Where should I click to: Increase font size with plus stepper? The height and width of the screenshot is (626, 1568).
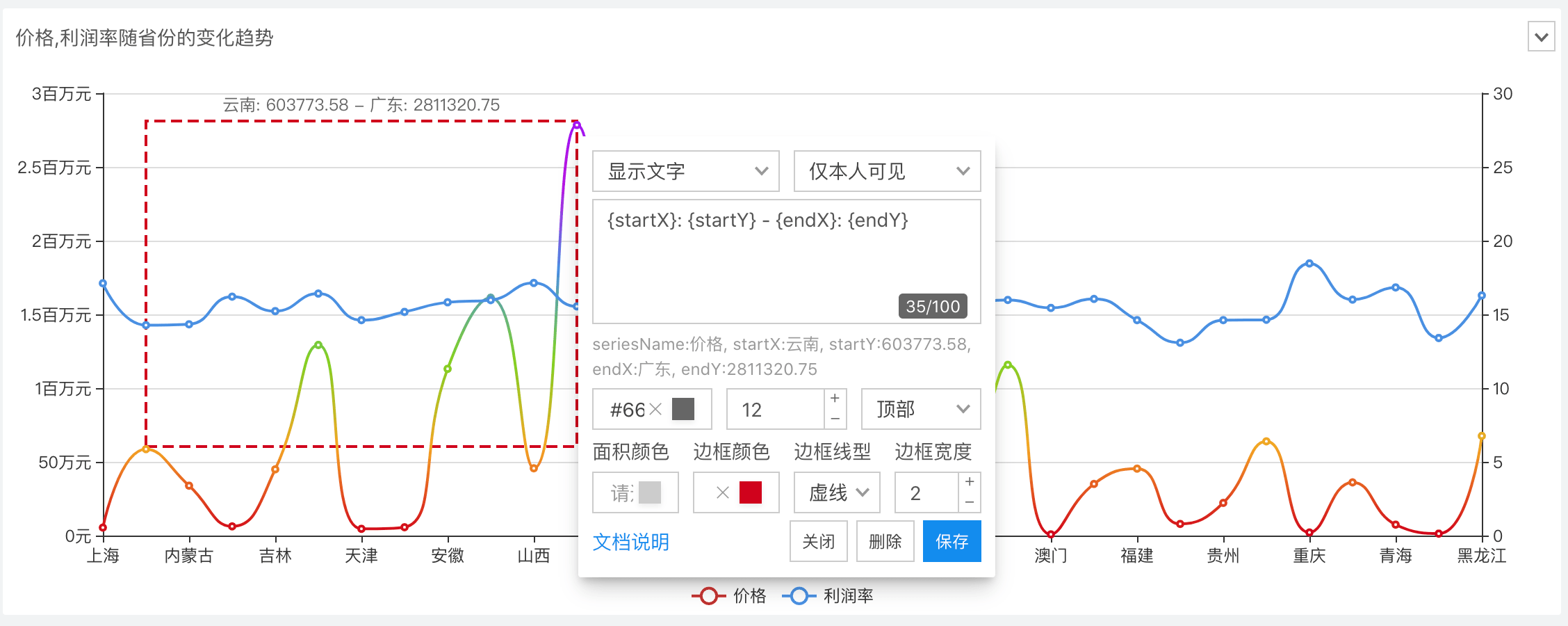click(x=835, y=399)
